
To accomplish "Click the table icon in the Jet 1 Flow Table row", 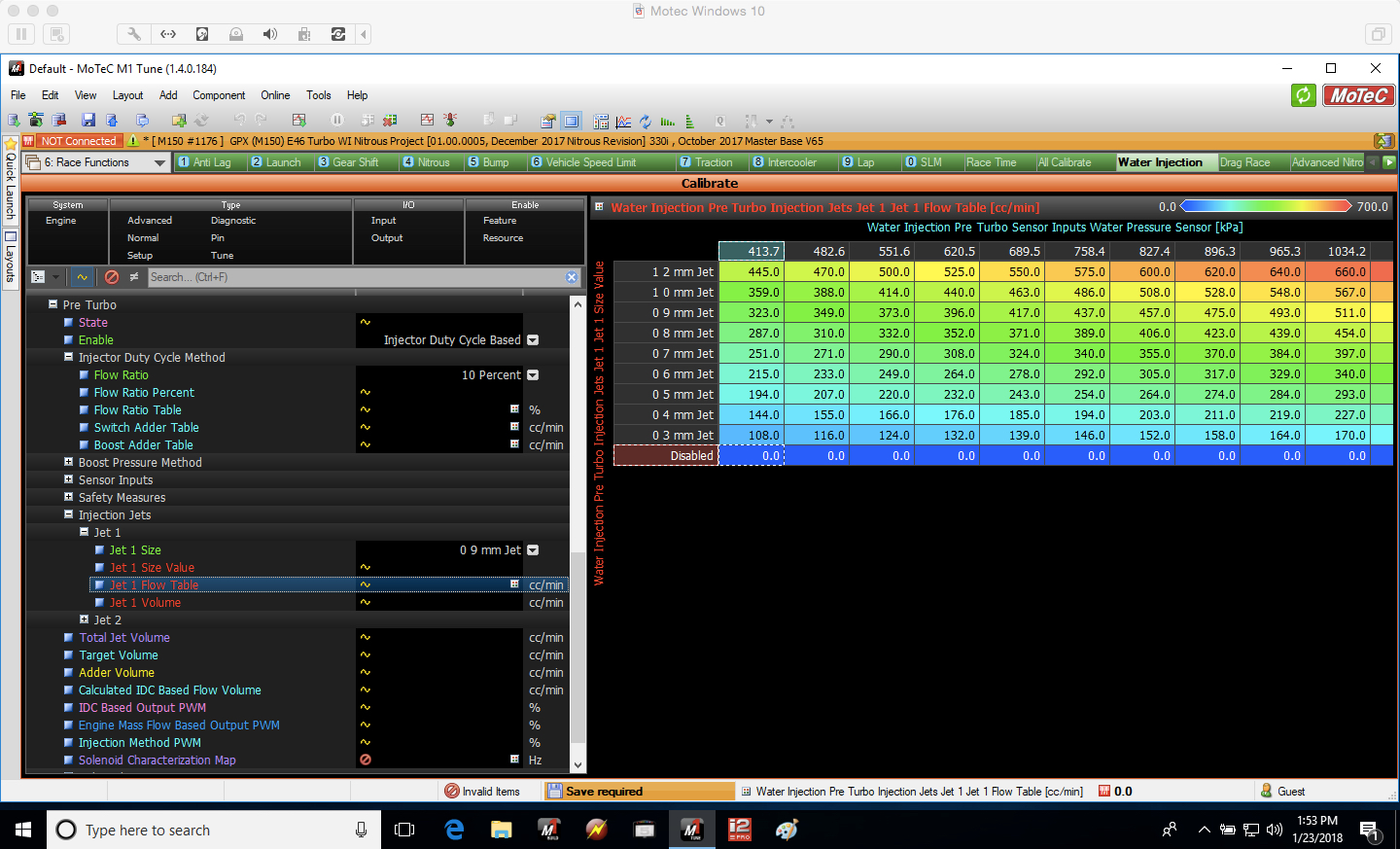I will (x=514, y=584).
